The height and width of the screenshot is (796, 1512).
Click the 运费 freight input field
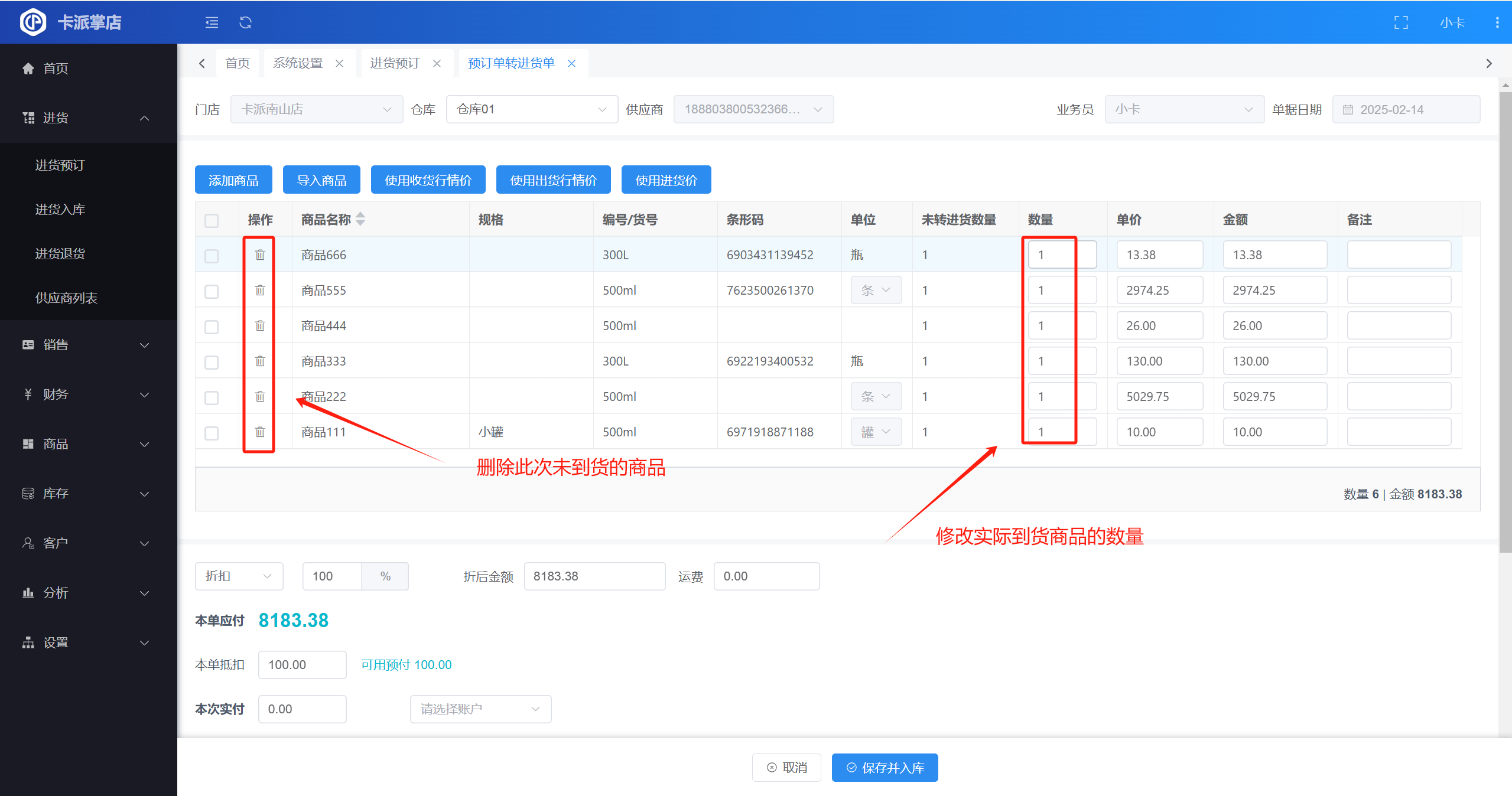coord(766,576)
